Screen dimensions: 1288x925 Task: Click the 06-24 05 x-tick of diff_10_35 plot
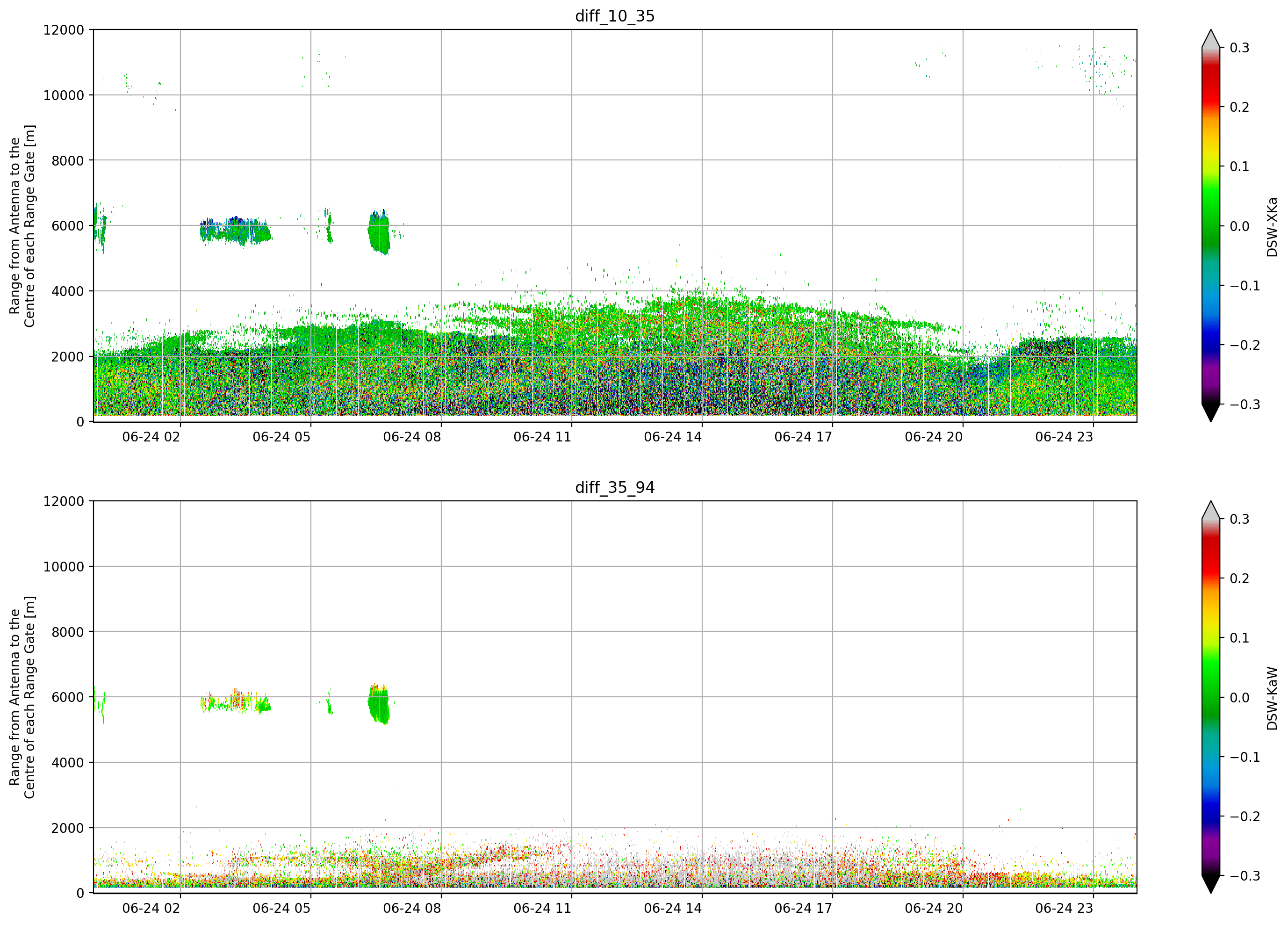point(282,437)
